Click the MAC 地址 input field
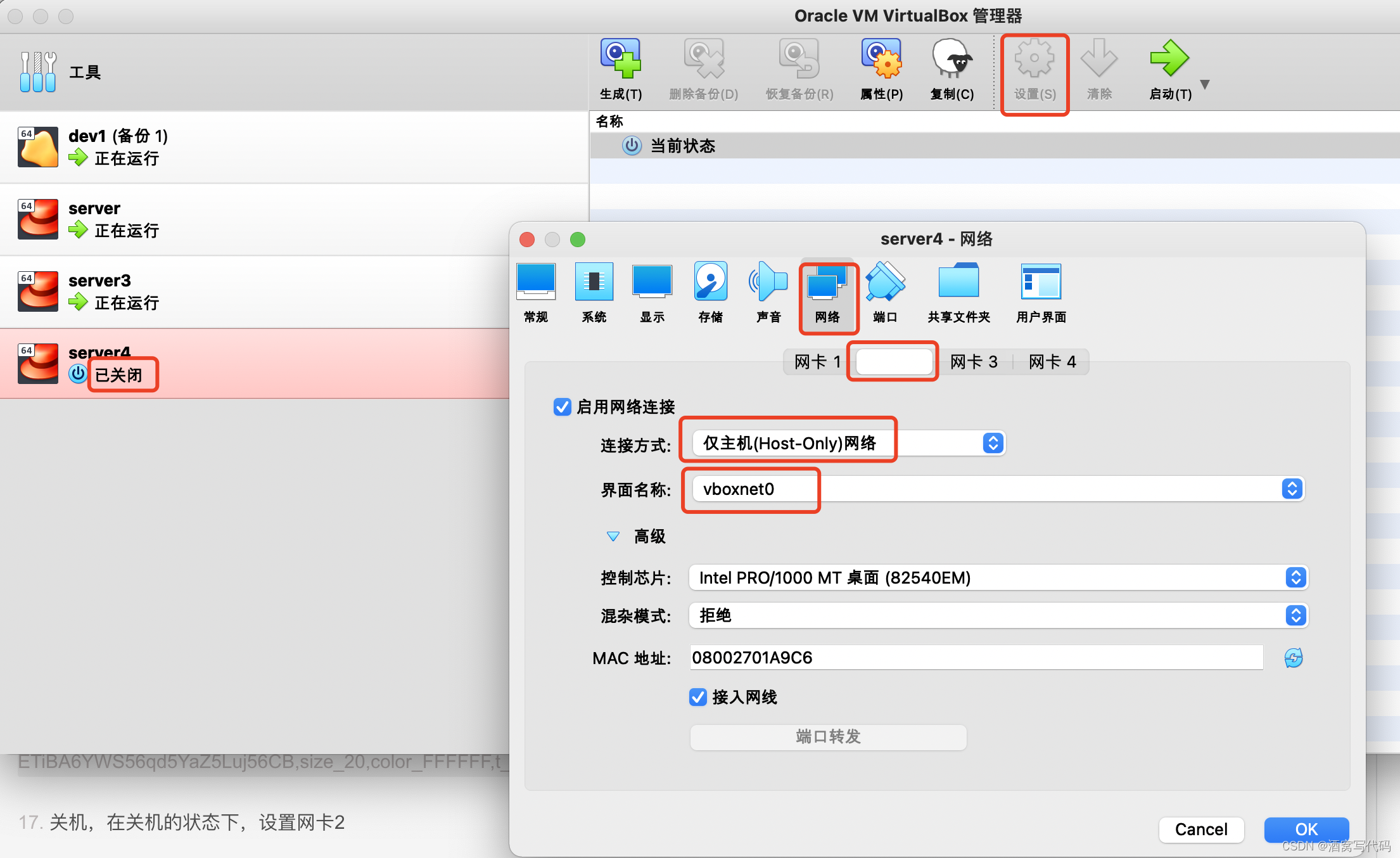This screenshot has height=858, width=1400. [x=976, y=658]
